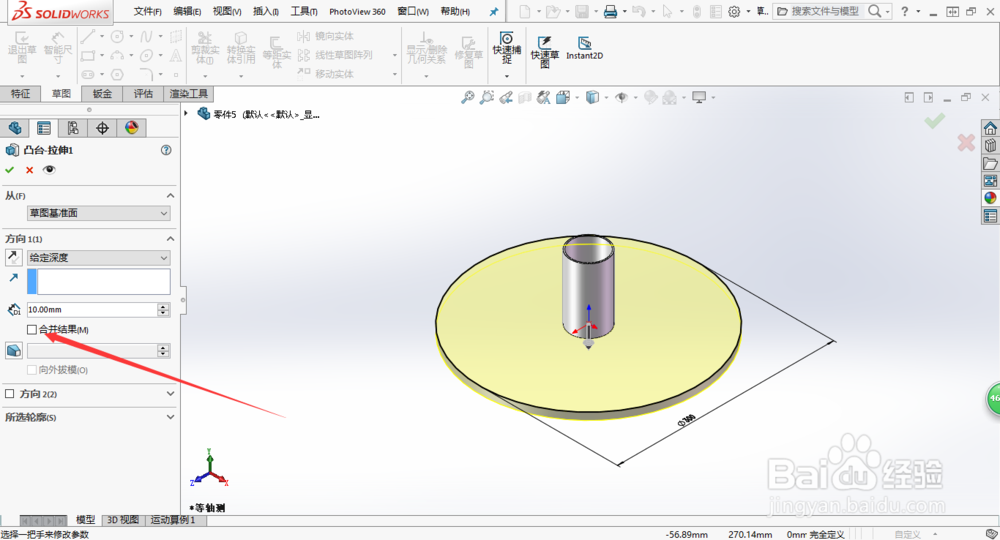Screen dimensions: 1000x540
Task: Click the draft on/off icon button
Action: click(13, 350)
